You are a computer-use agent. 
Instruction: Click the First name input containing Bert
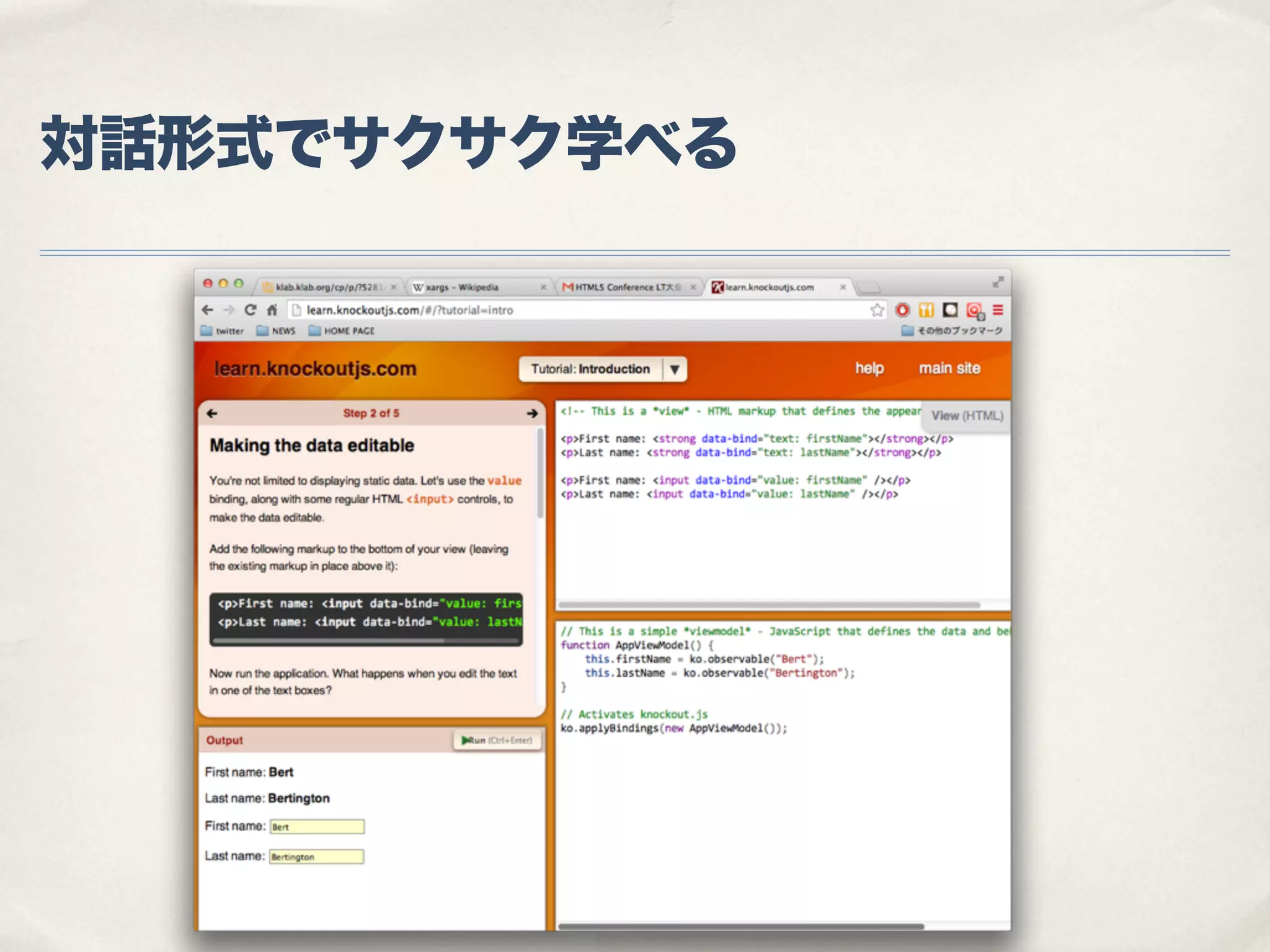pyautogui.click(x=317, y=827)
